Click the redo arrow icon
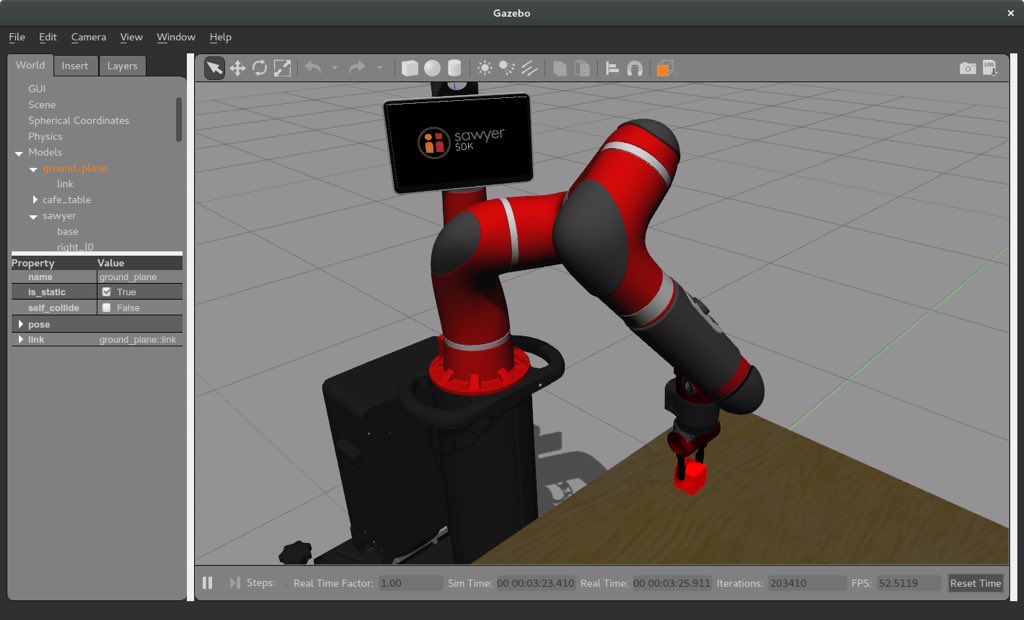This screenshot has height=620, width=1024. click(x=357, y=68)
